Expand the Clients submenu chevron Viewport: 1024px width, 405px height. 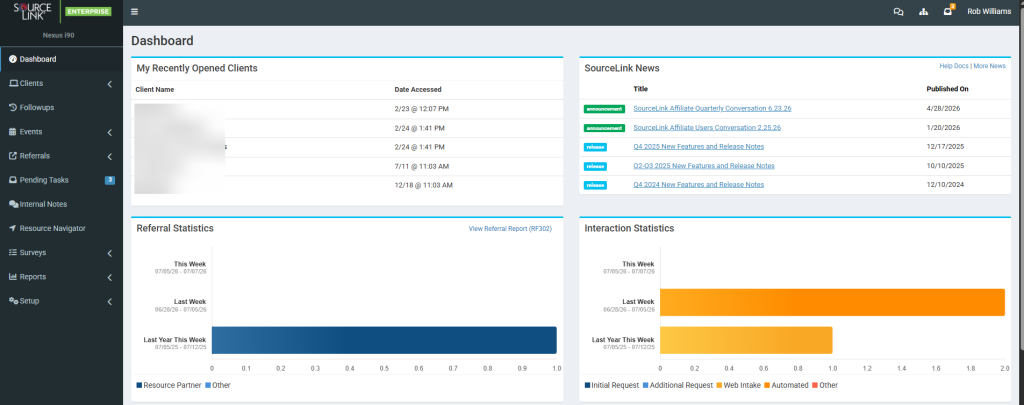pyautogui.click(x=110, y=84)
